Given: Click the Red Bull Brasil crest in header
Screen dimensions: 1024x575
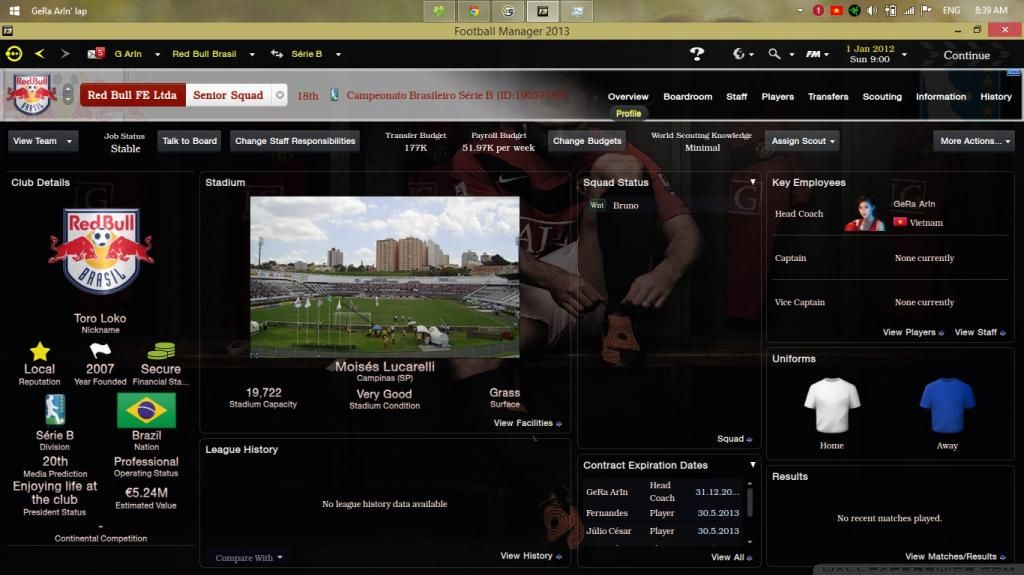Looking at the screenshot, I should 31,95.
